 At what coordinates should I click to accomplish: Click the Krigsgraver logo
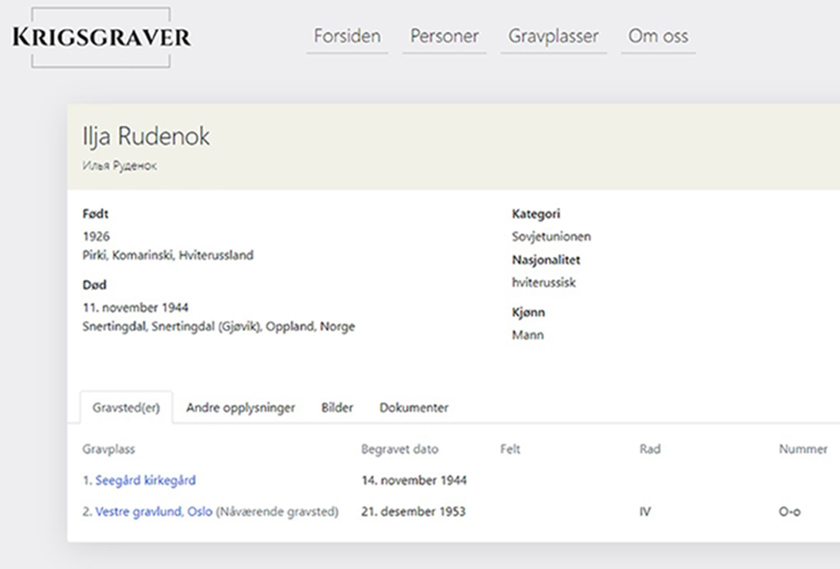coord(101,38)
